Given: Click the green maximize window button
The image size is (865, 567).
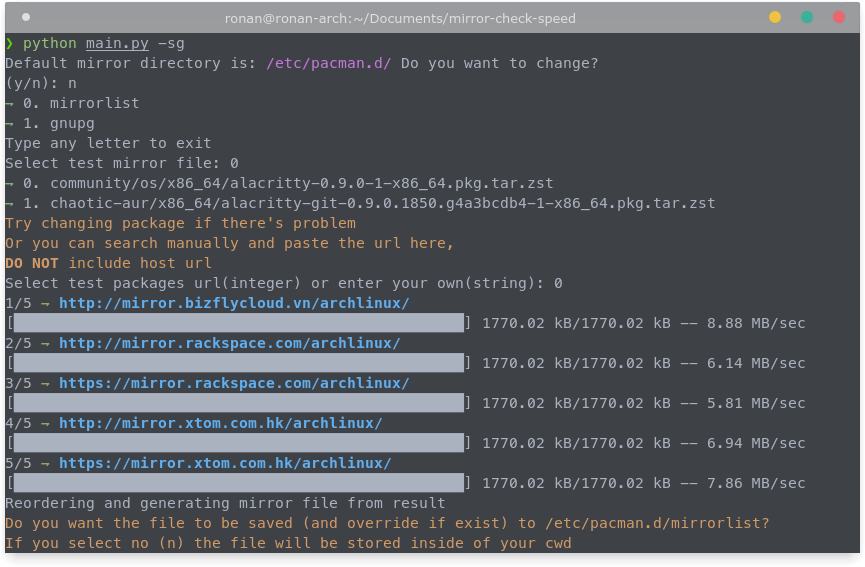Looking at the screenshot, I should (807, 18).
